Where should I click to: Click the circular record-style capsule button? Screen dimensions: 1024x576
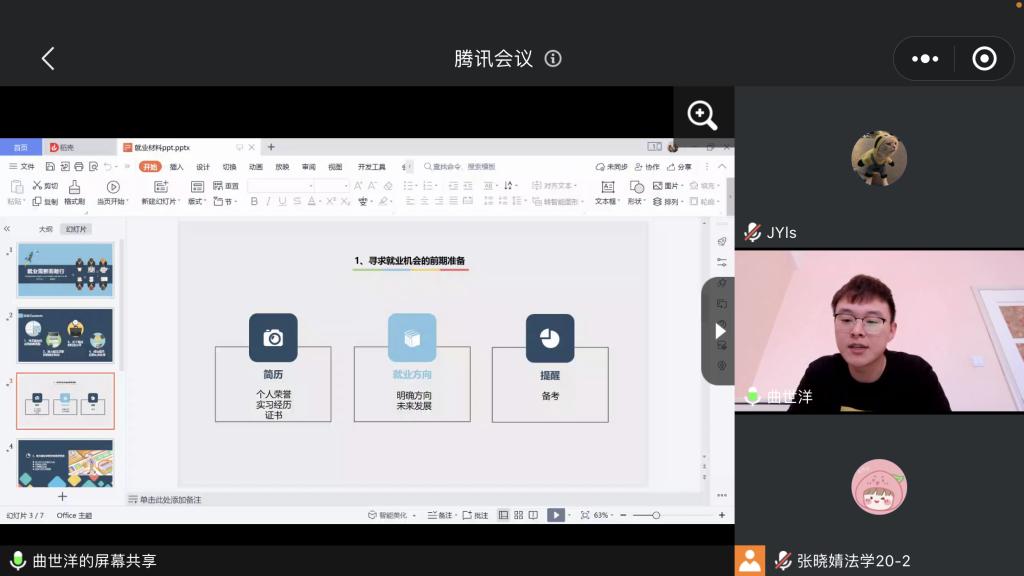coord(984,59)
